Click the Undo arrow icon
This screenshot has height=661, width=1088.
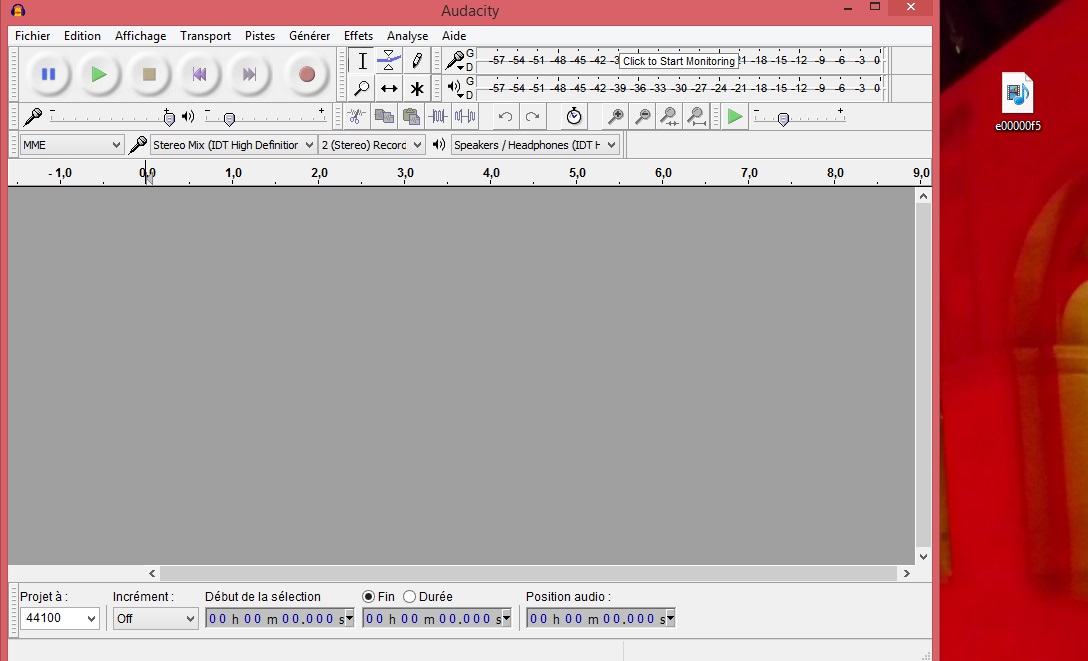(x=505, y=117)
